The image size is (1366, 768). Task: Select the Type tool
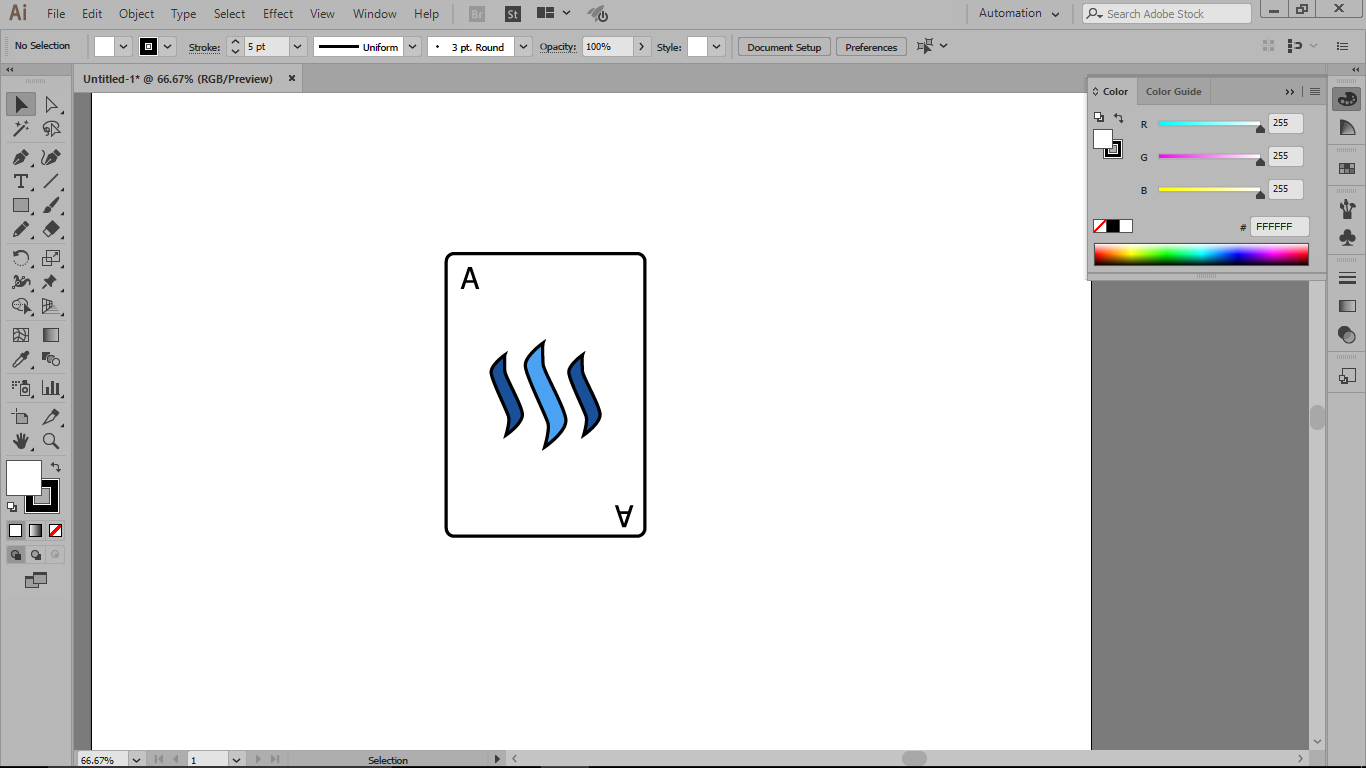(x=21, y=181)
